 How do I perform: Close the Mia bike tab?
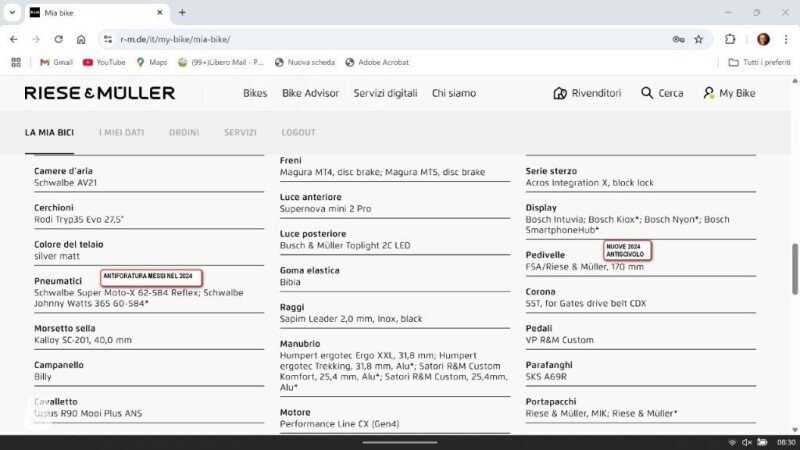(x=160, y=13)
